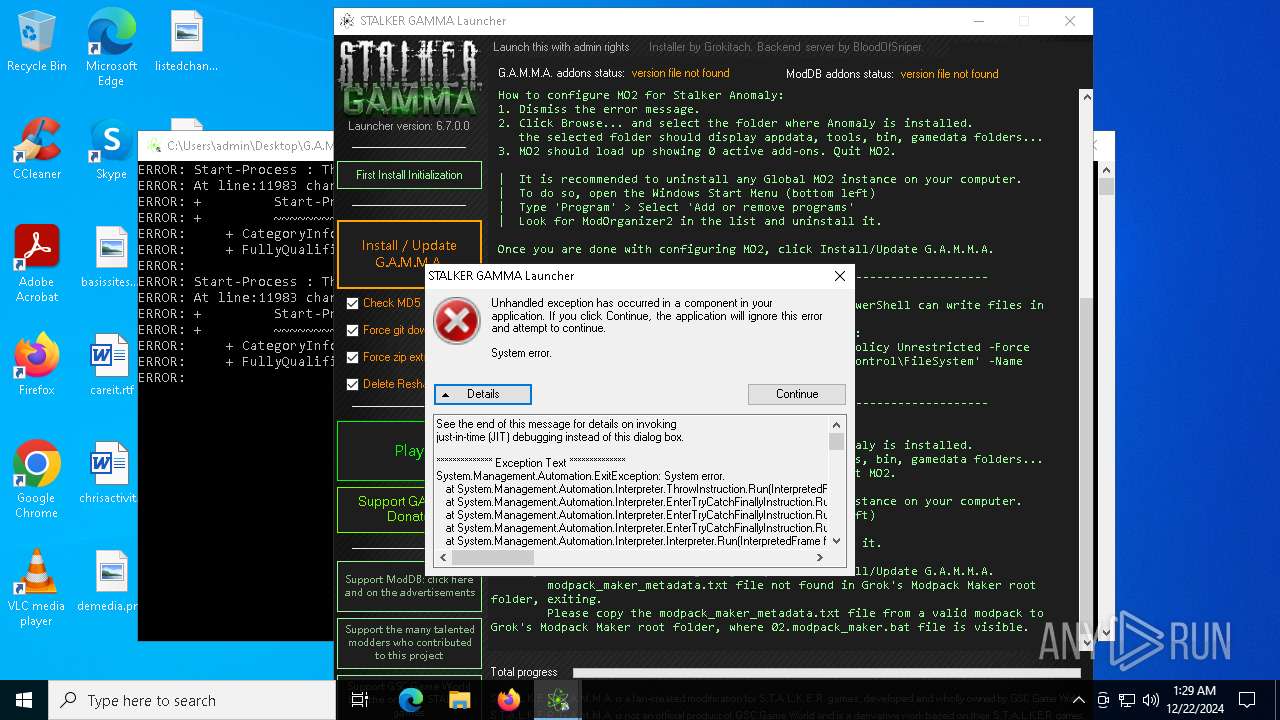Open the volume control tray icon
This screenshot has width=1280, height=720.
tap(1150, 700)
